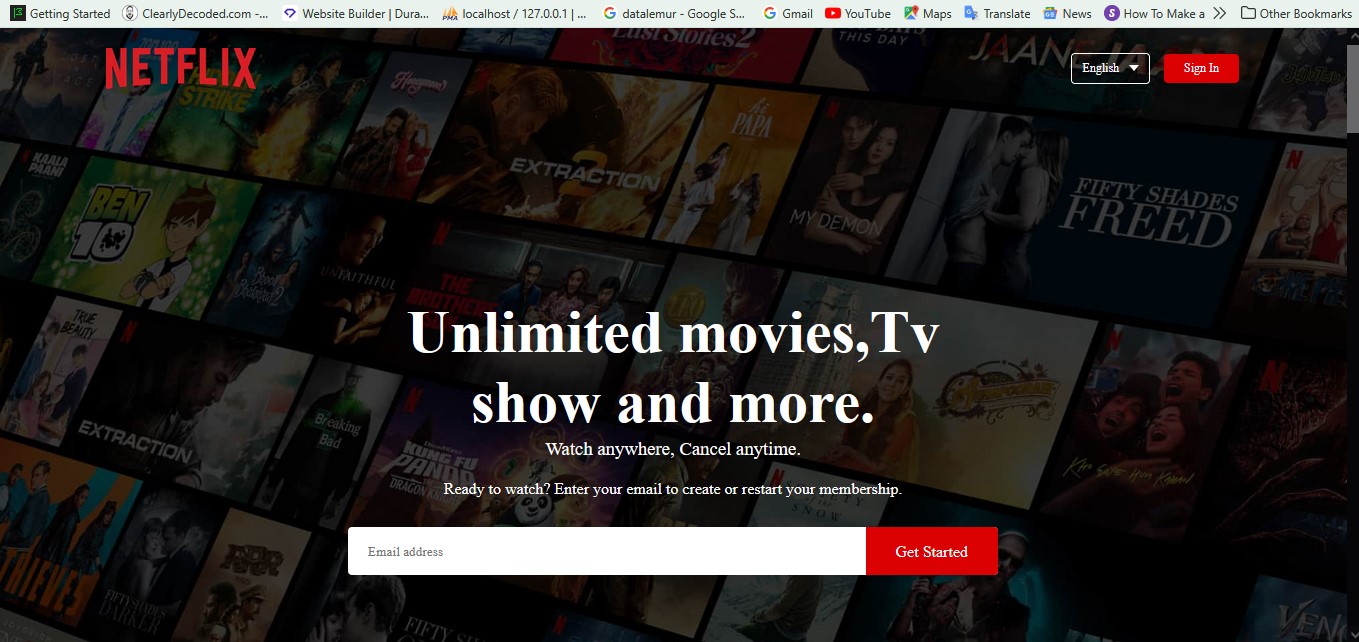This screenshot has width=1359, height=642.
Task: Expand hidden bookmarks with the double-chevron
Action: pyautogui.click(x=1219, y=13)
